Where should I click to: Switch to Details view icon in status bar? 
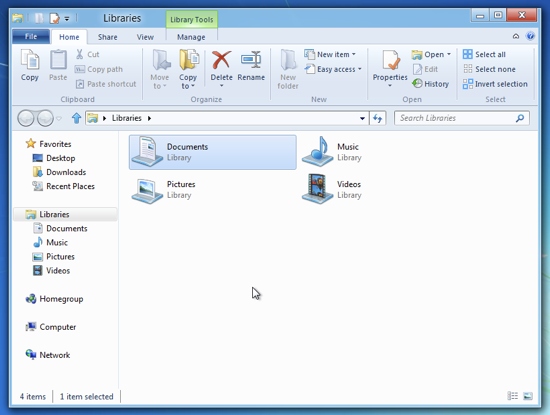coord(512,396)
